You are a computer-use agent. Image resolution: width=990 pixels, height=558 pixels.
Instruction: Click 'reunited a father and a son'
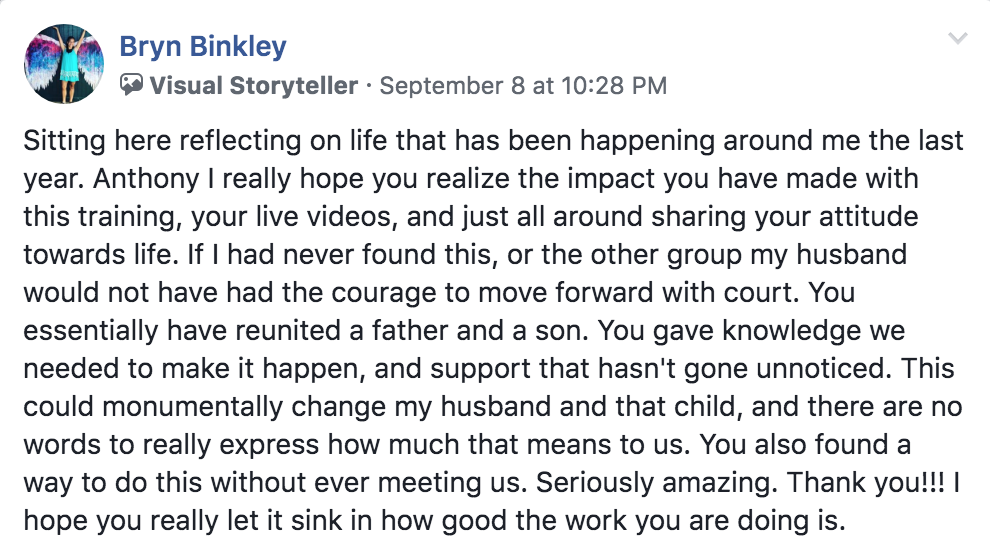[x=412, y=331]
